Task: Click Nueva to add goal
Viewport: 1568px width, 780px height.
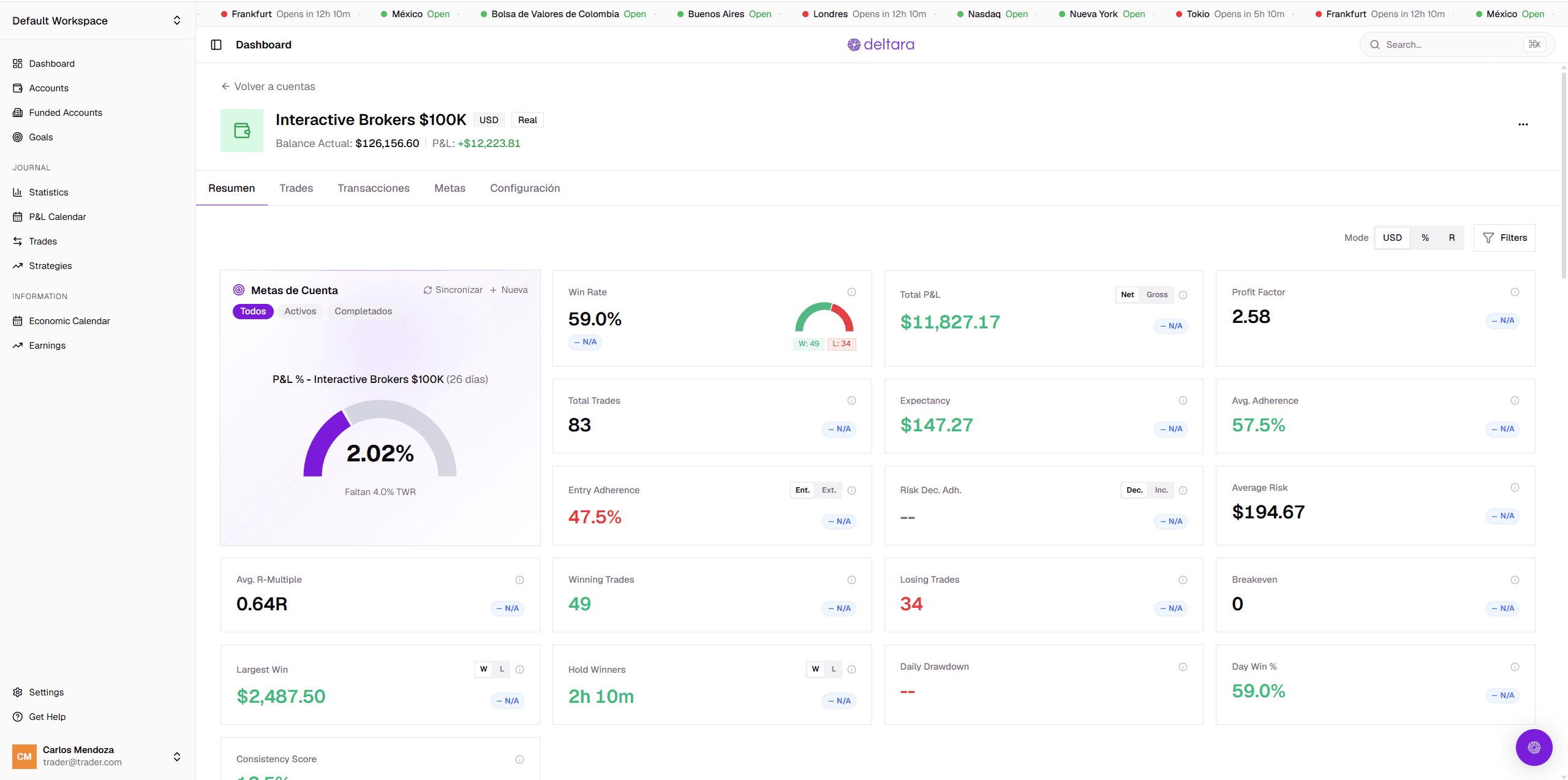Action: point(508,290)
